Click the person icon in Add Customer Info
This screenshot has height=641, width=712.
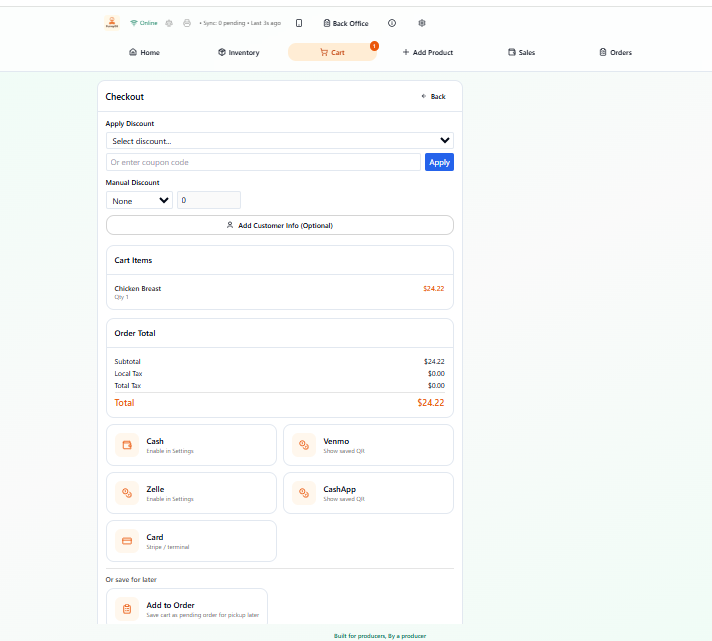click(230, 225)
